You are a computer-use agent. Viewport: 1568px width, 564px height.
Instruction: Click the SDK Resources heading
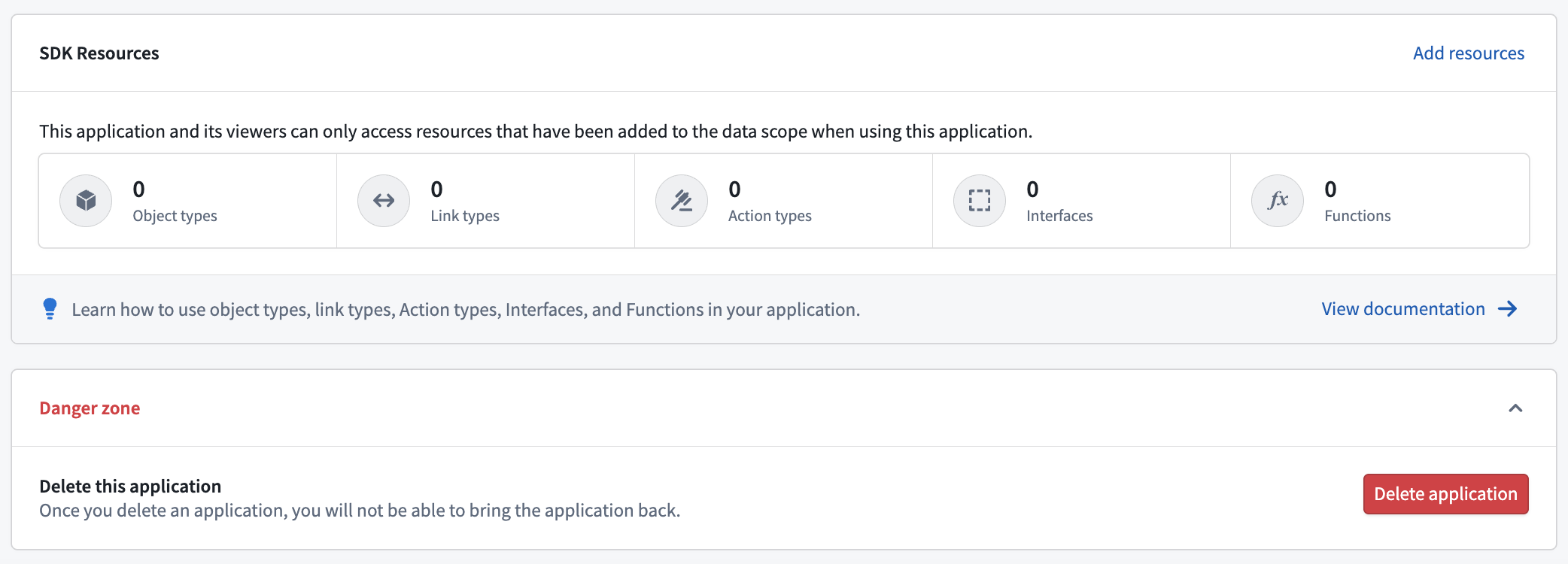(99, 53)
